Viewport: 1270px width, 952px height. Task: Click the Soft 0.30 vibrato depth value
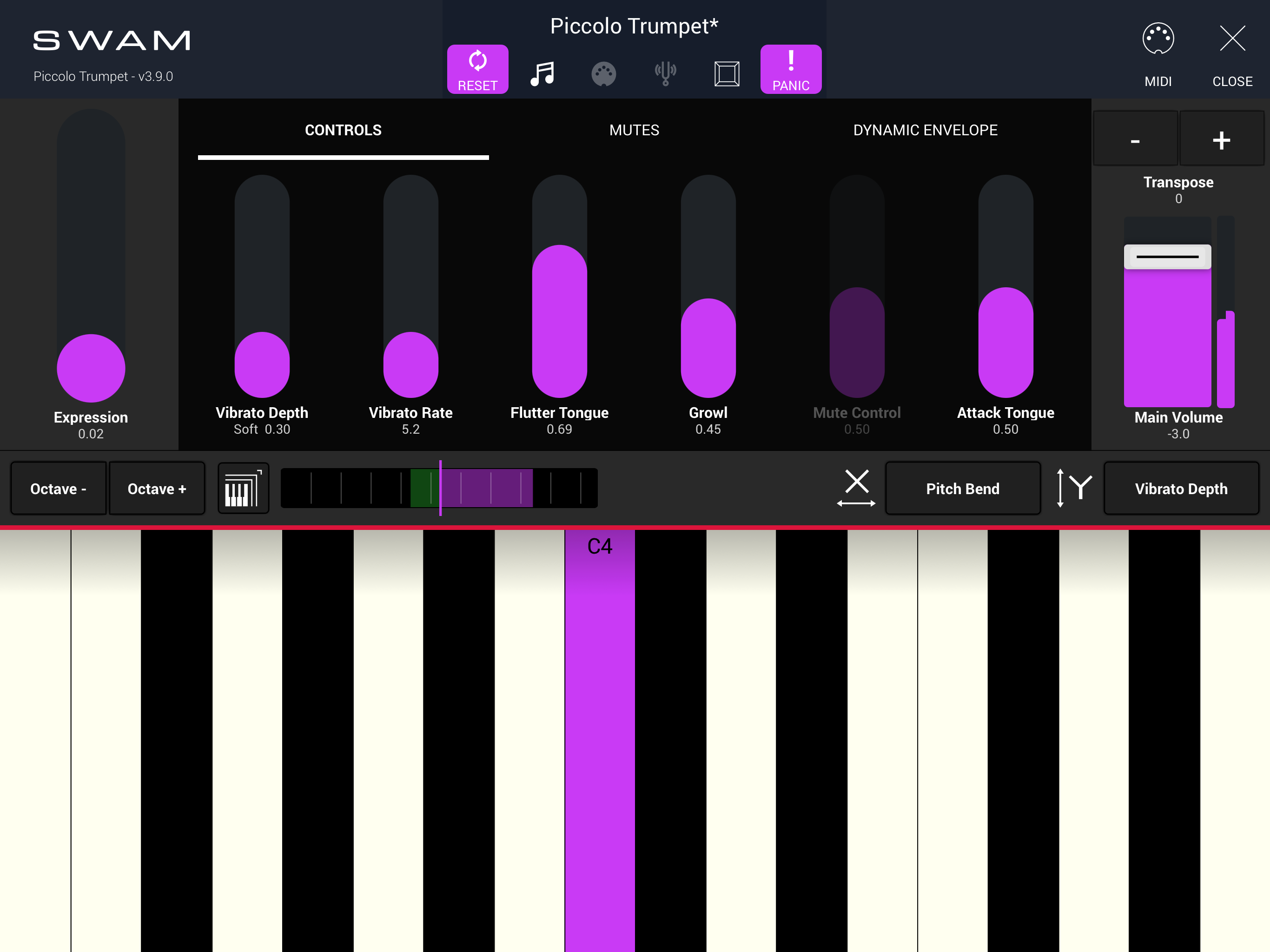[262, 430]
